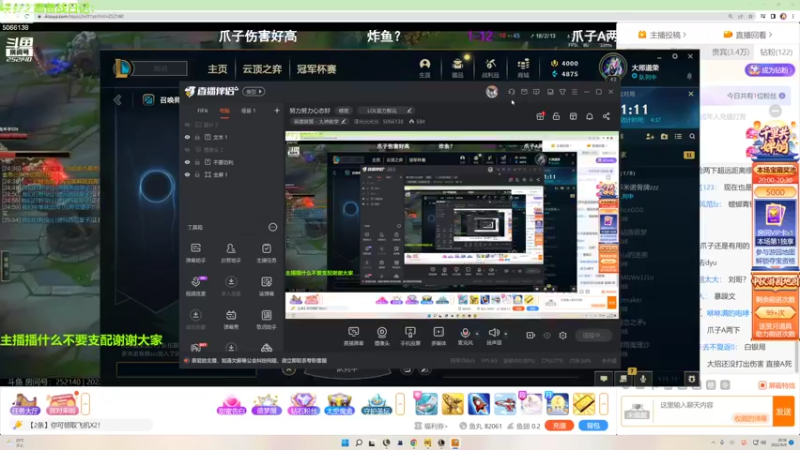Open LoL client 云顶之弈 tab
Viewport: 800px width, 450px height.
262,69
